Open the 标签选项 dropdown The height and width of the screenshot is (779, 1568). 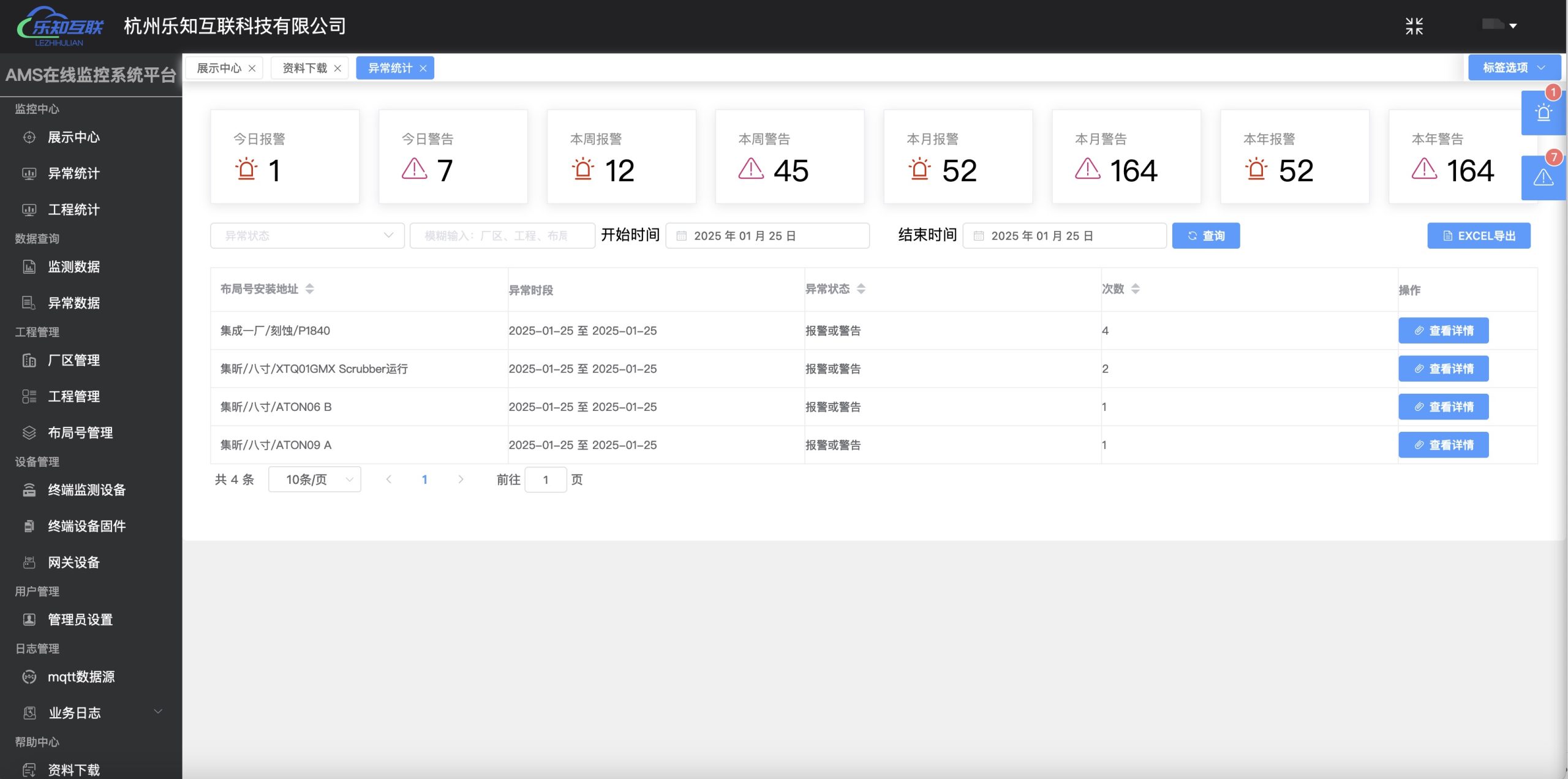click(x=1513, y=67)
